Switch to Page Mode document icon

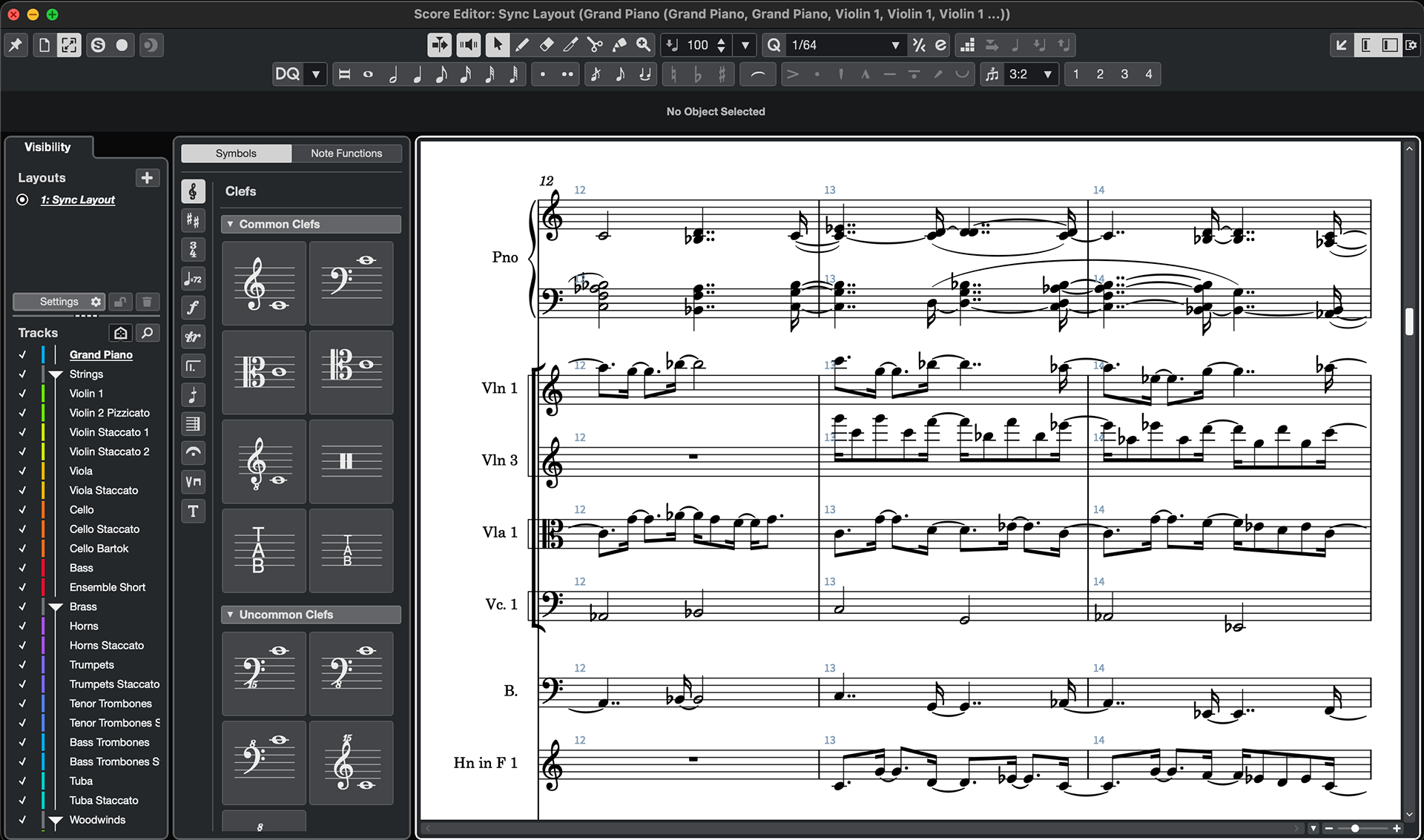(44, 45)
